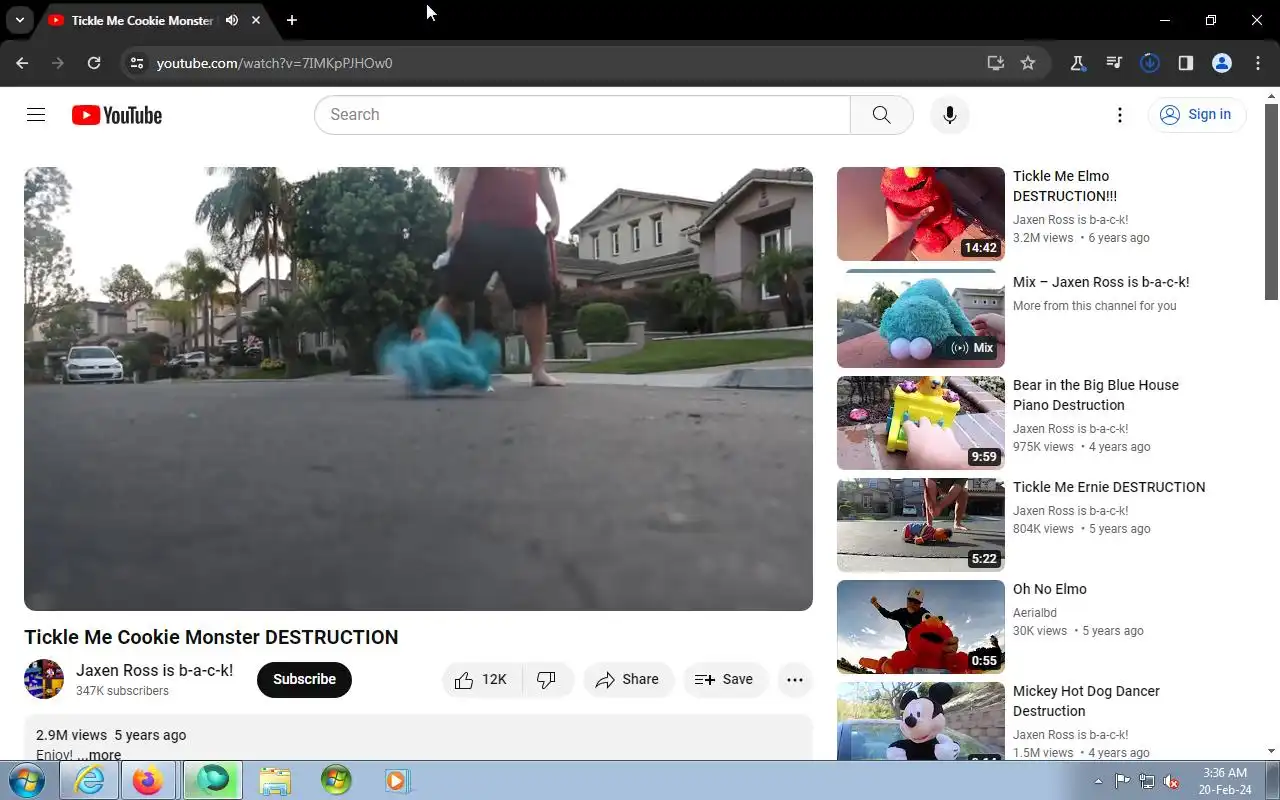Open the tab search dropdown arrow
The height and width of the screenshot is (800, 1280).
coord(20,20)
